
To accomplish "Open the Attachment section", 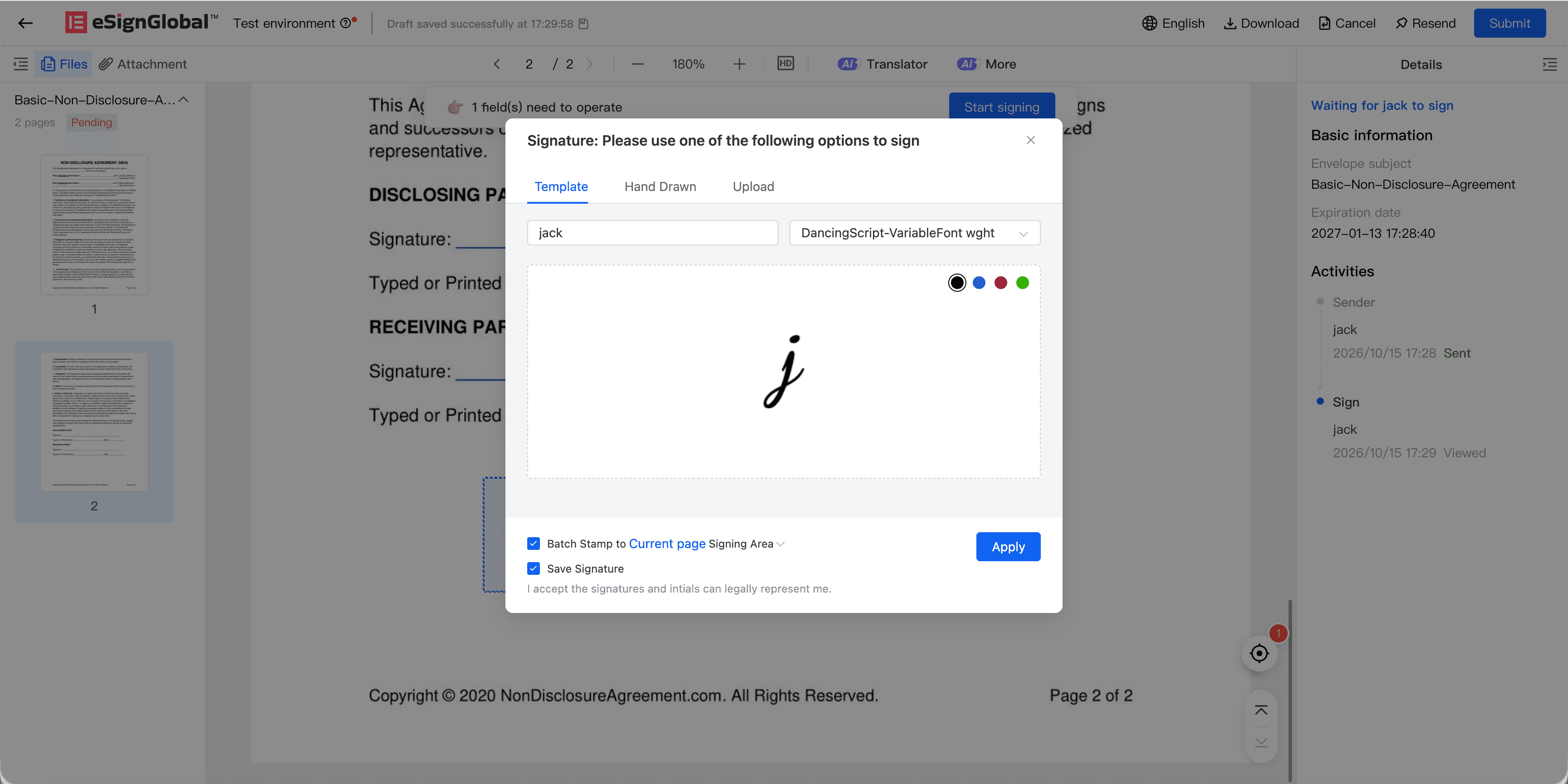I will tap(142, 64).
